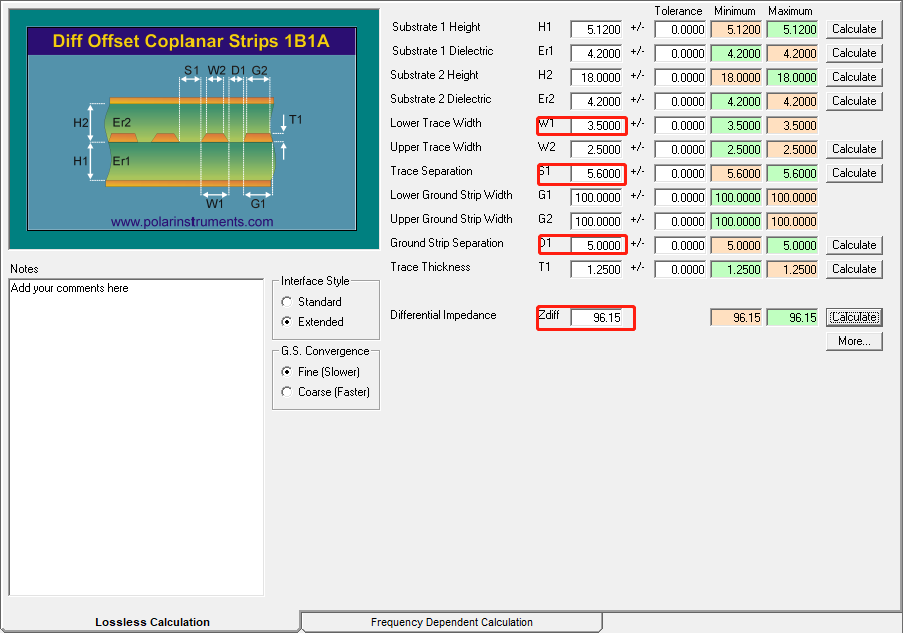Screen dimensions: 903x633
Task: Select the Standard interface style radio button
Action: (288, 302)
